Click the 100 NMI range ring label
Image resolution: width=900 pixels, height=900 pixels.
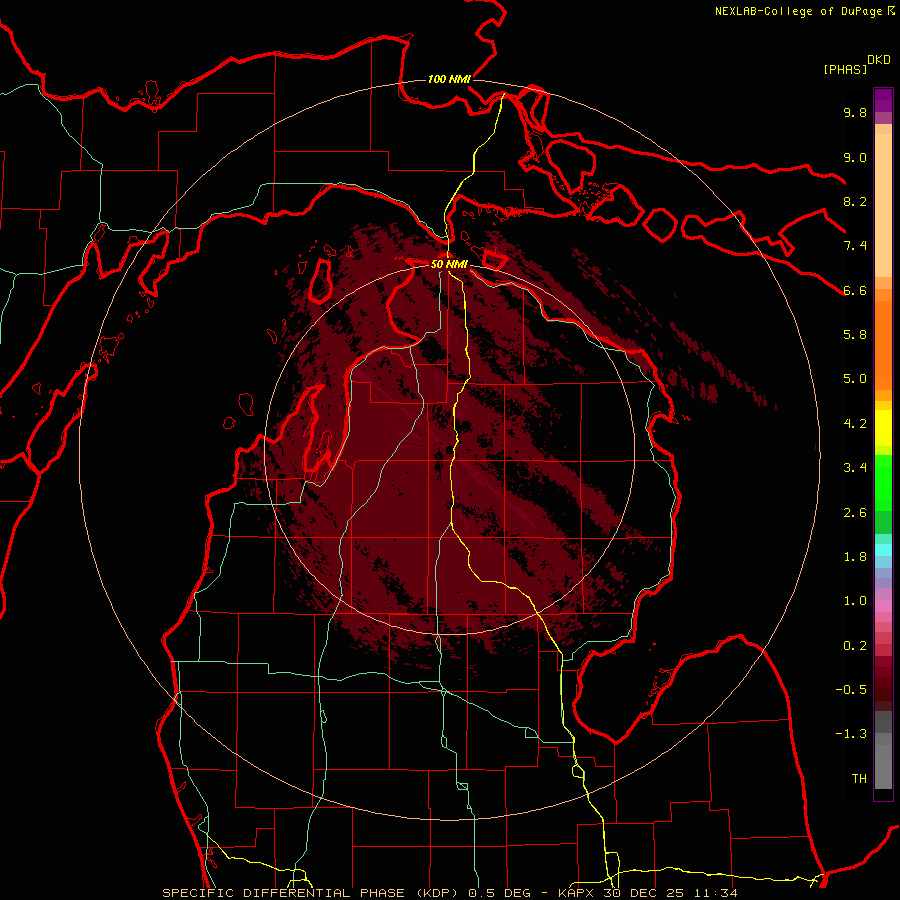tap(449, 79)
